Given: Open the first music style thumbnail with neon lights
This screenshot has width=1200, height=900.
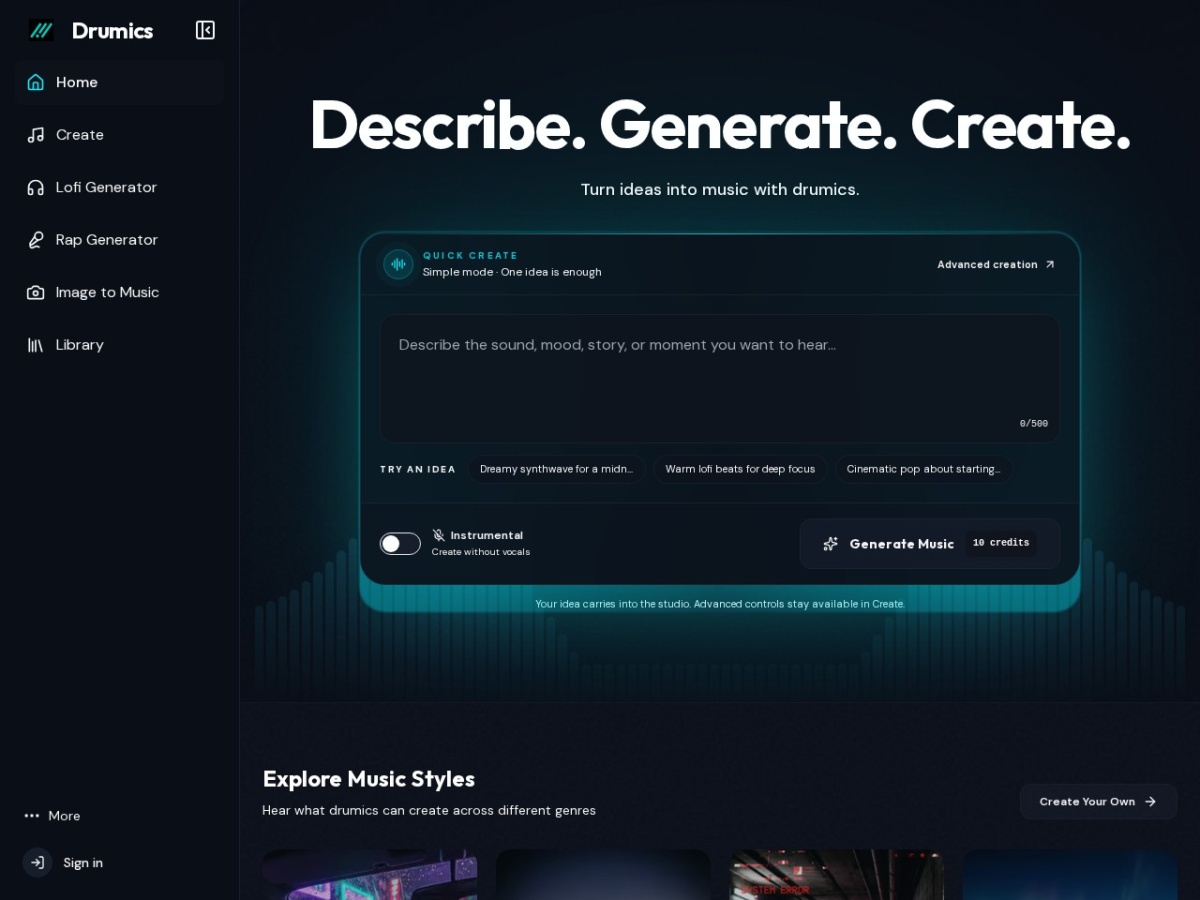Looking at the screenshot, I should (x=369, y=875).
